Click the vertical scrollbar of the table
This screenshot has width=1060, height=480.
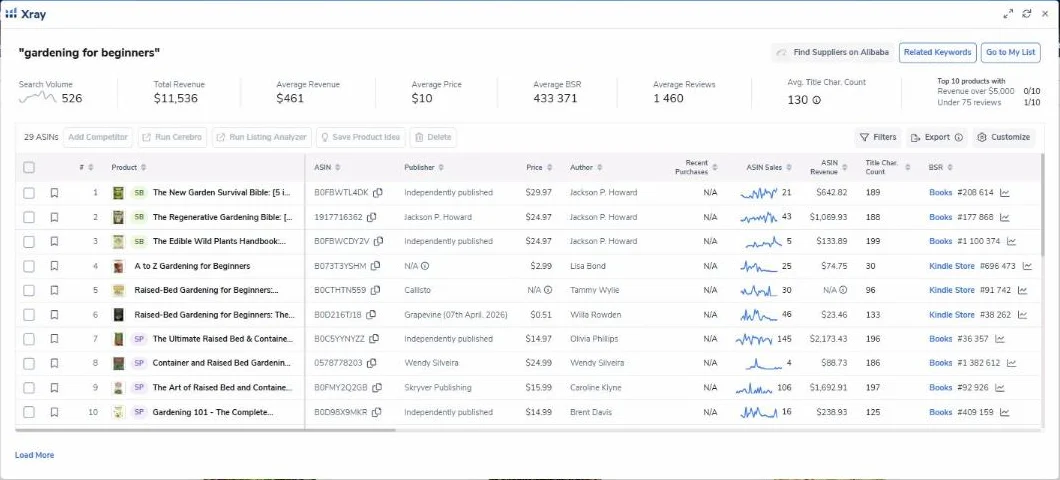[1043, 203]
